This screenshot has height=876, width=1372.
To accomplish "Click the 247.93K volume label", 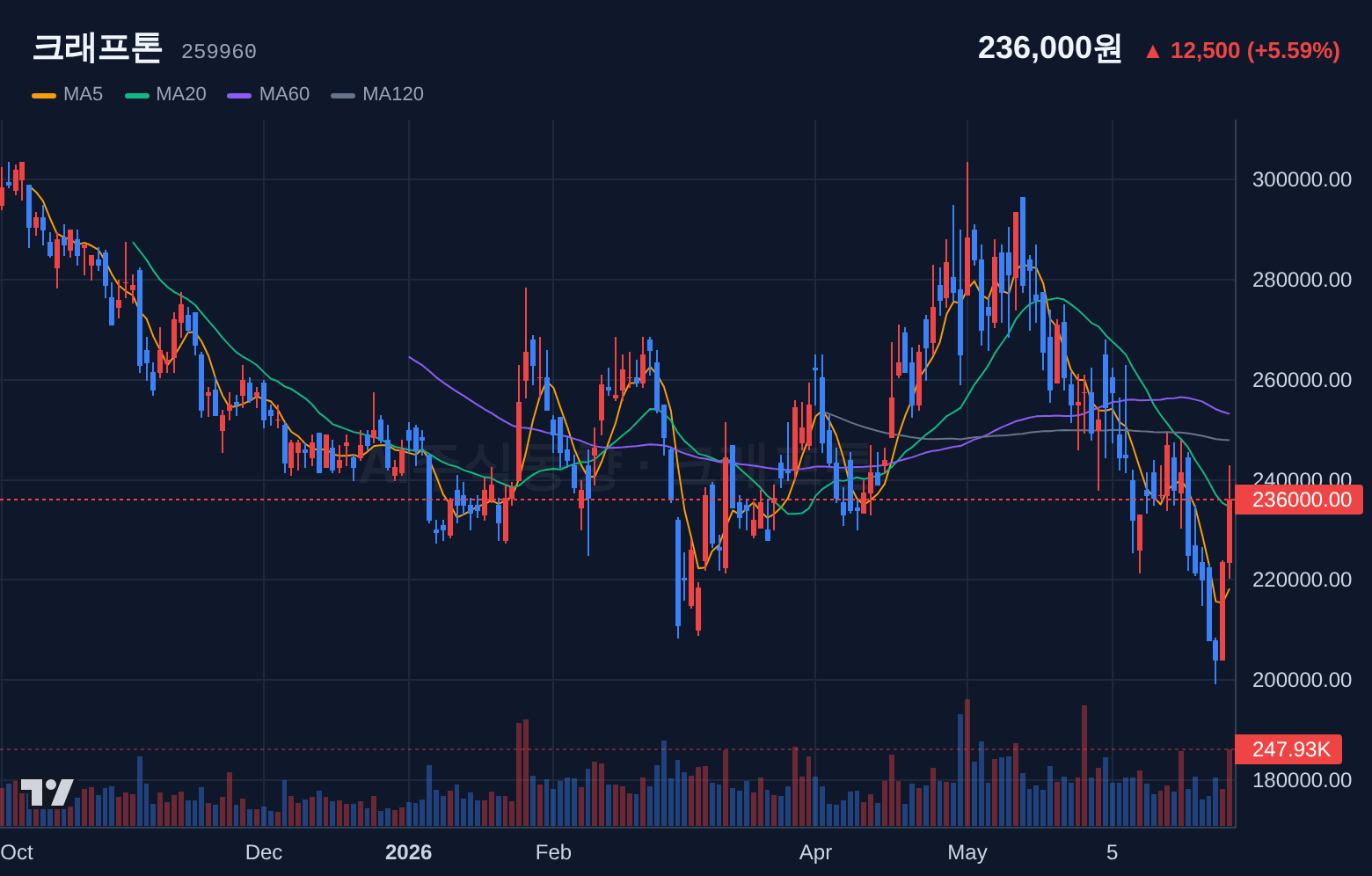I will coord(1288,749).
